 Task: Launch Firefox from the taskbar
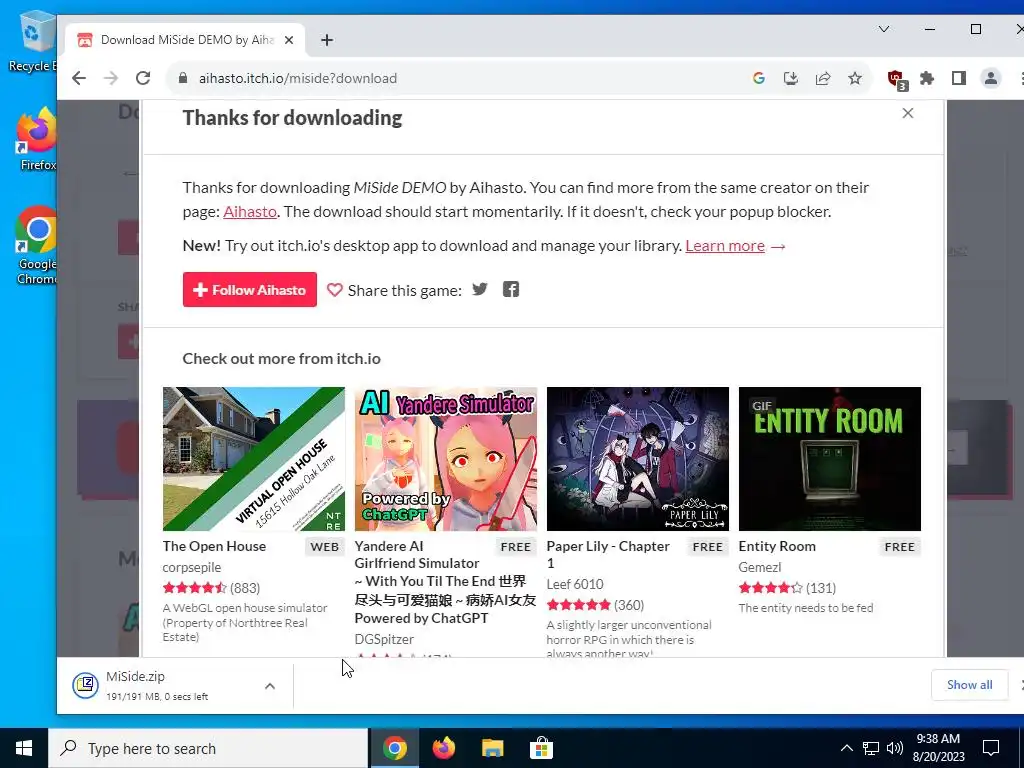pos(443,748)
